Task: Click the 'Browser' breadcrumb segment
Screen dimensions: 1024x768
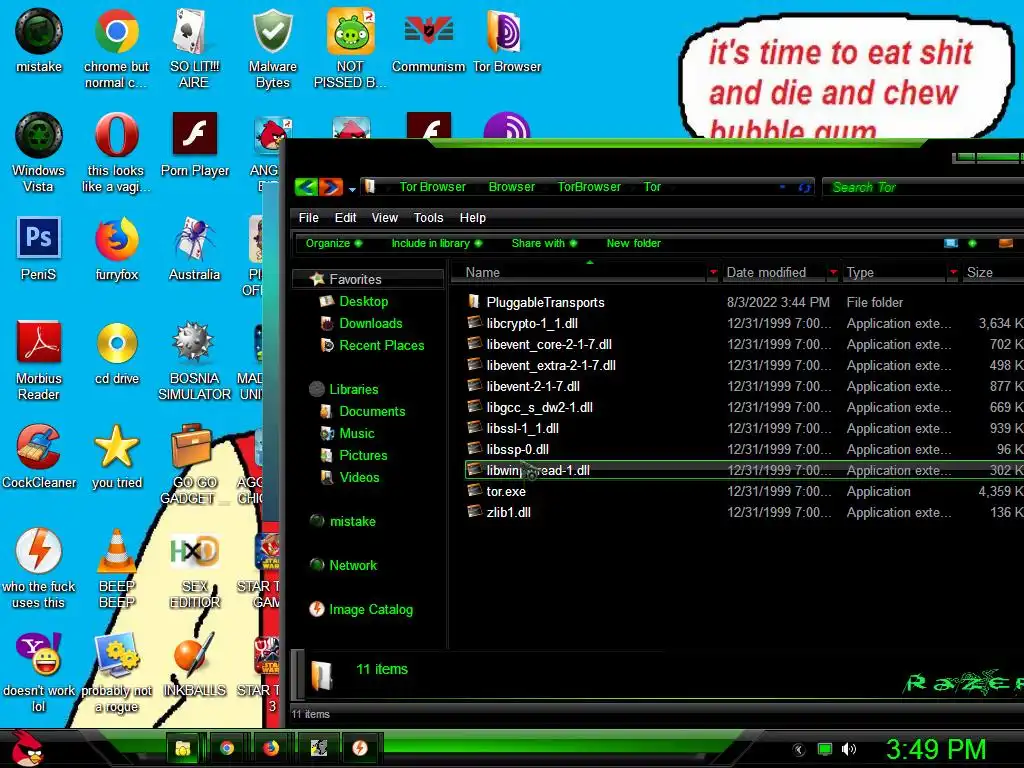Action: pos(511,187)
